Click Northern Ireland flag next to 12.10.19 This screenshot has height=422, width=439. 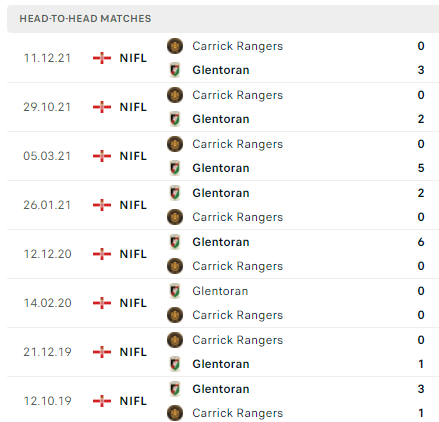point(102,401)
